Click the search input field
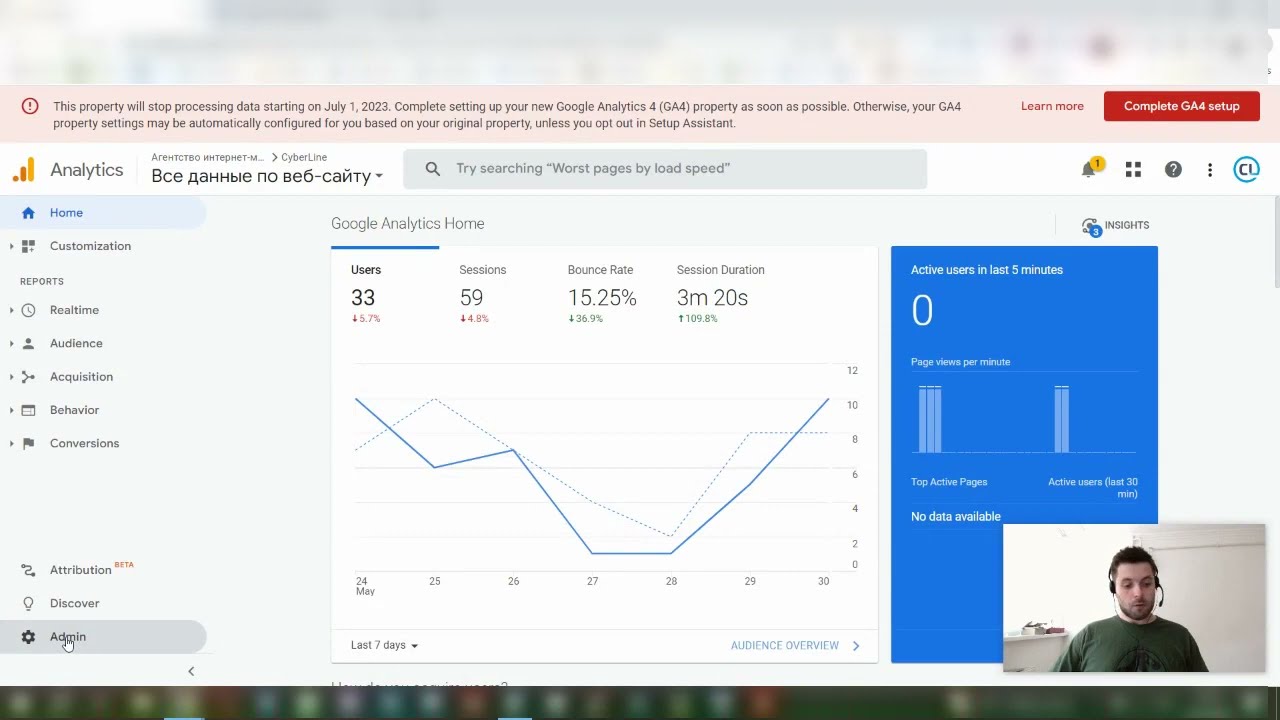 point(665,169)
